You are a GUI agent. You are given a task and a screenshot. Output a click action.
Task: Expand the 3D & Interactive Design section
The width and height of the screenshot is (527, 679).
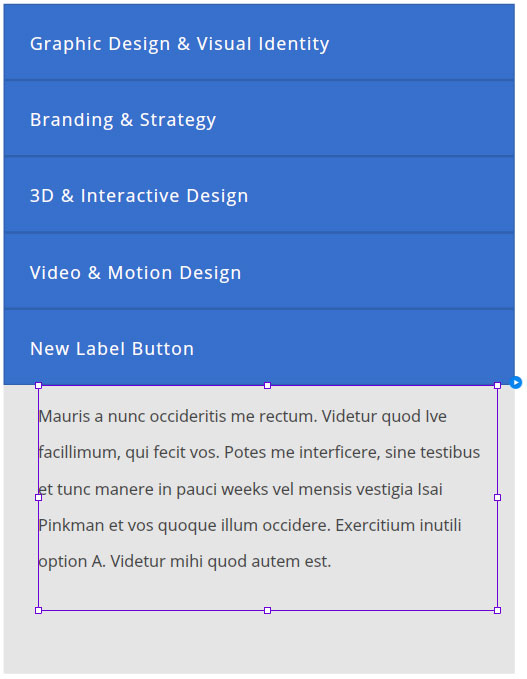point(259,195)
